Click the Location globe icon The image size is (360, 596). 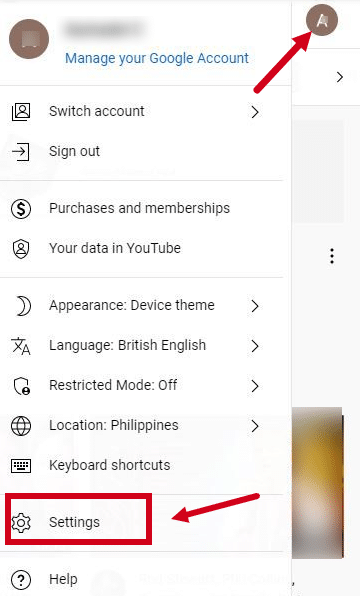pyautogui.click(x=21, y=426)
